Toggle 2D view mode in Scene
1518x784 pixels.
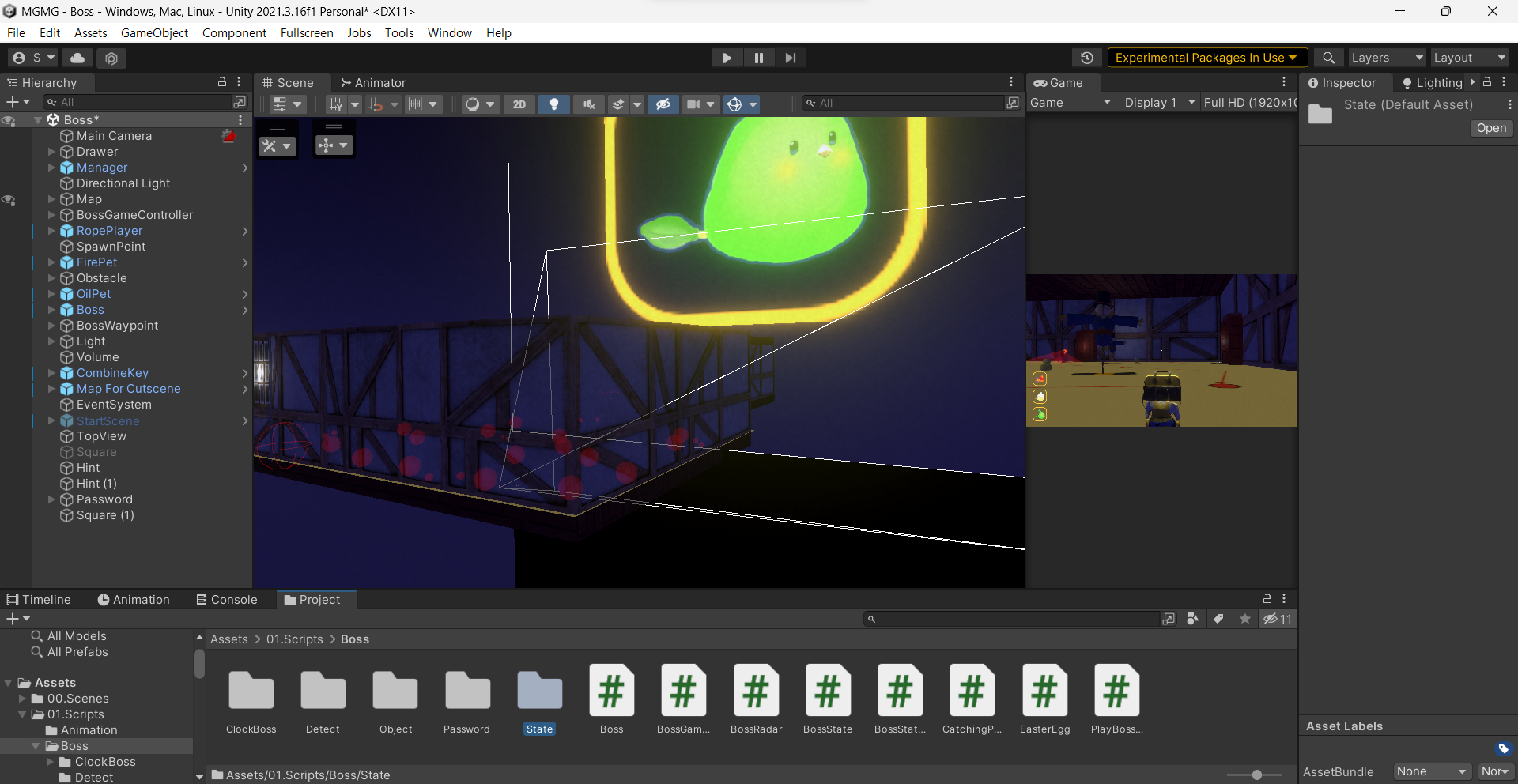(519, 104)
